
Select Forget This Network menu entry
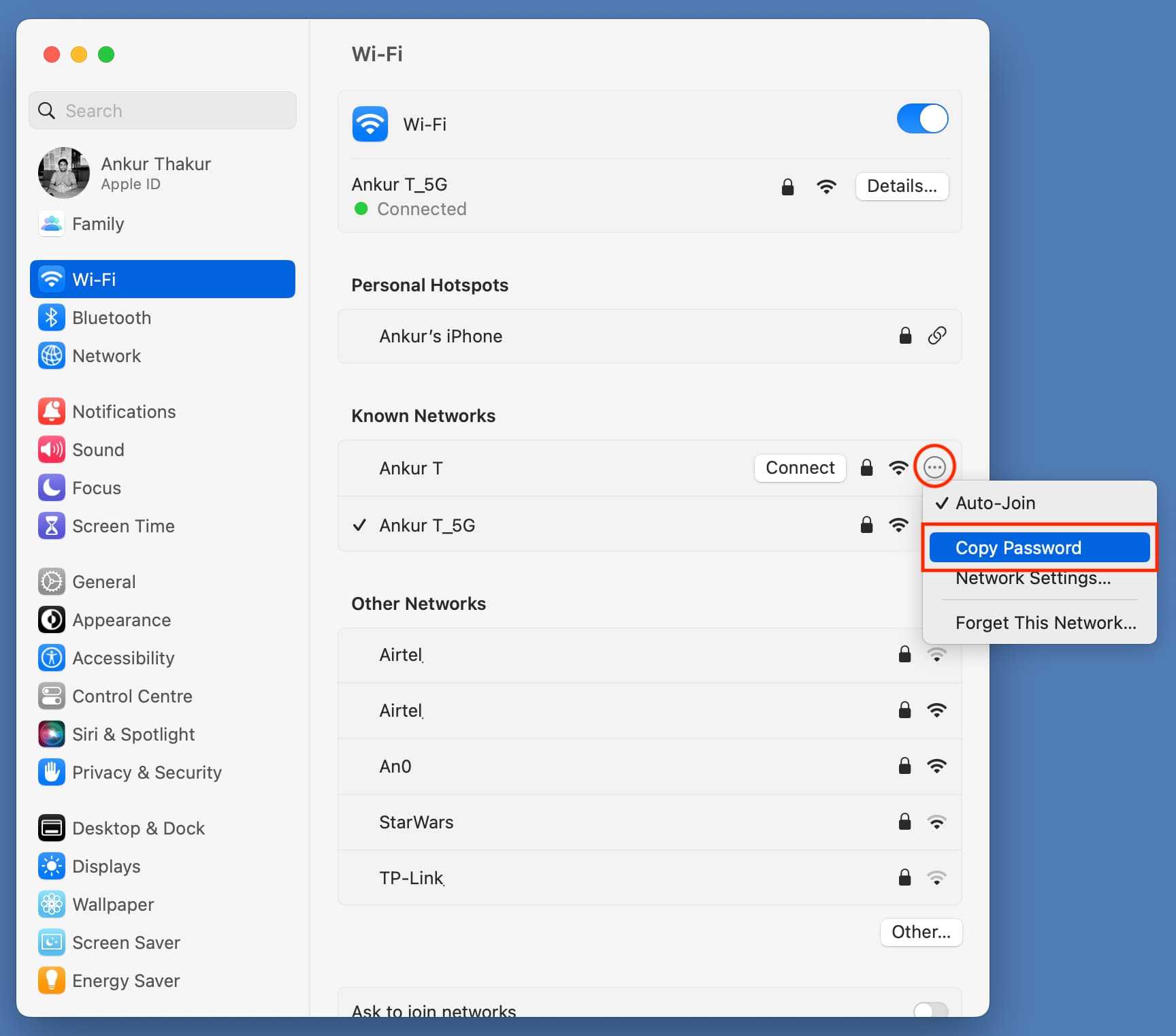tap(1045, 623)
